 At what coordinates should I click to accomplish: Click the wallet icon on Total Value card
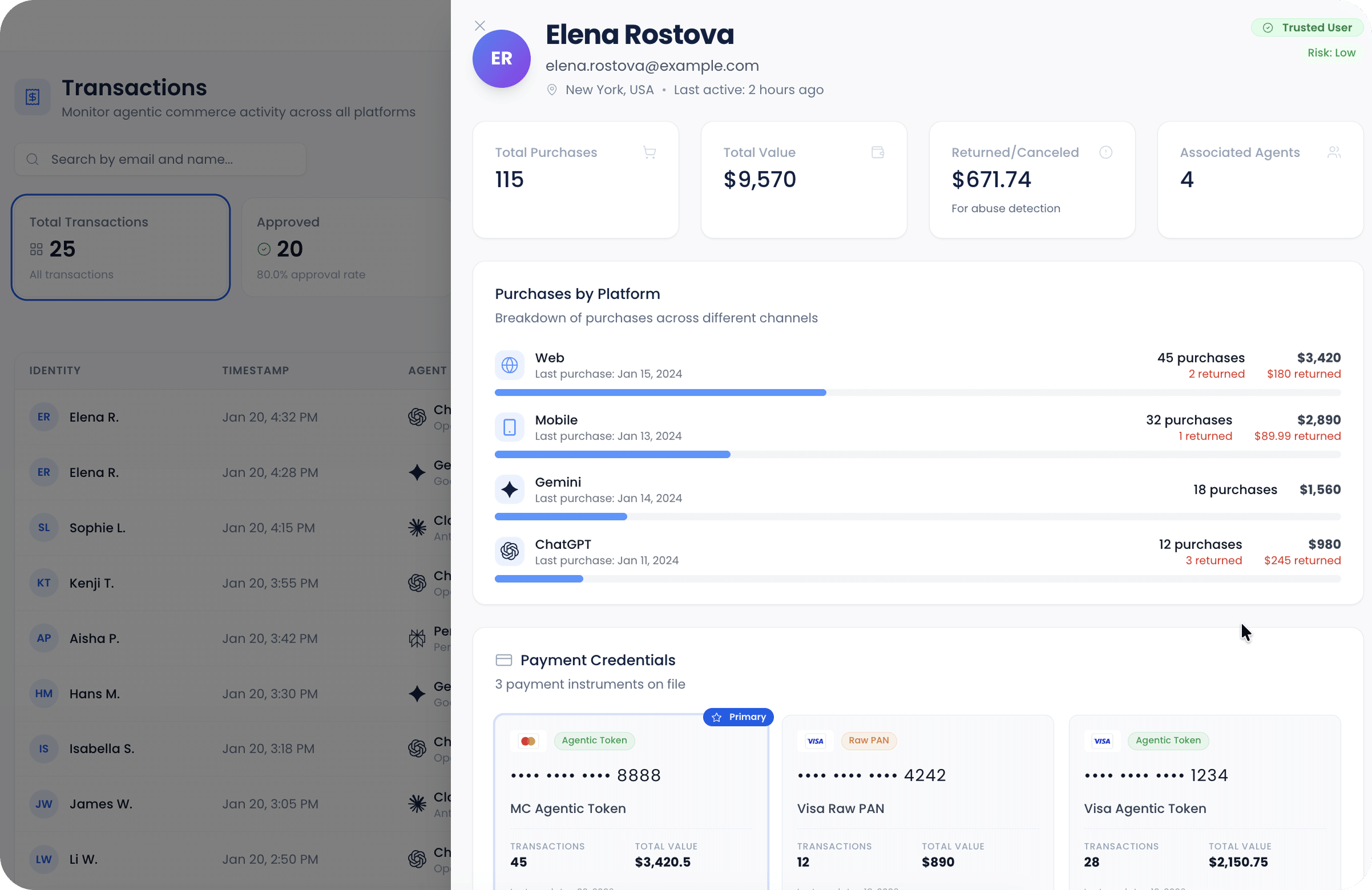click(877, 152)
